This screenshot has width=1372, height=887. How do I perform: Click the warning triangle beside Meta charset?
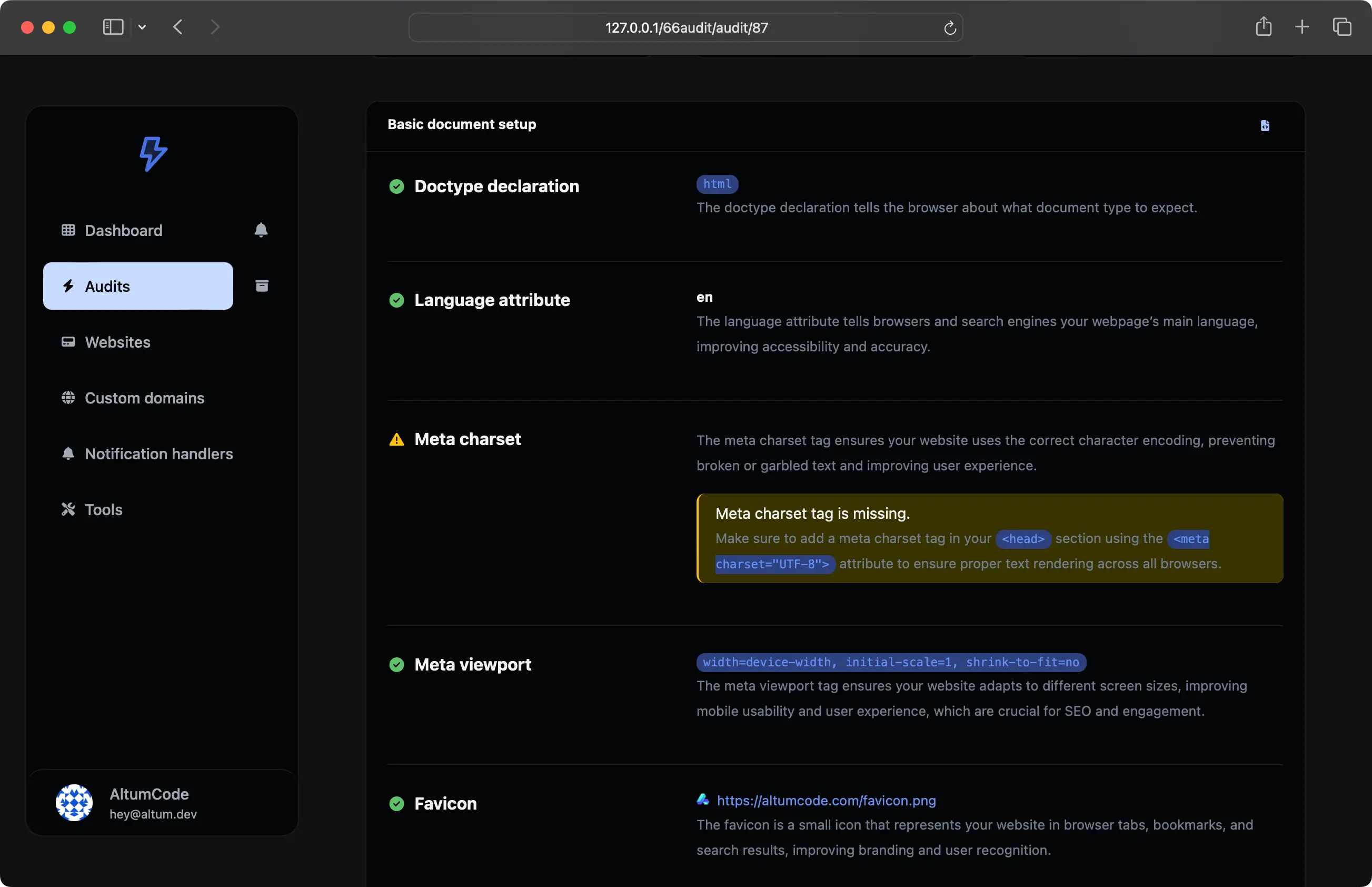[x=396, y=440]
